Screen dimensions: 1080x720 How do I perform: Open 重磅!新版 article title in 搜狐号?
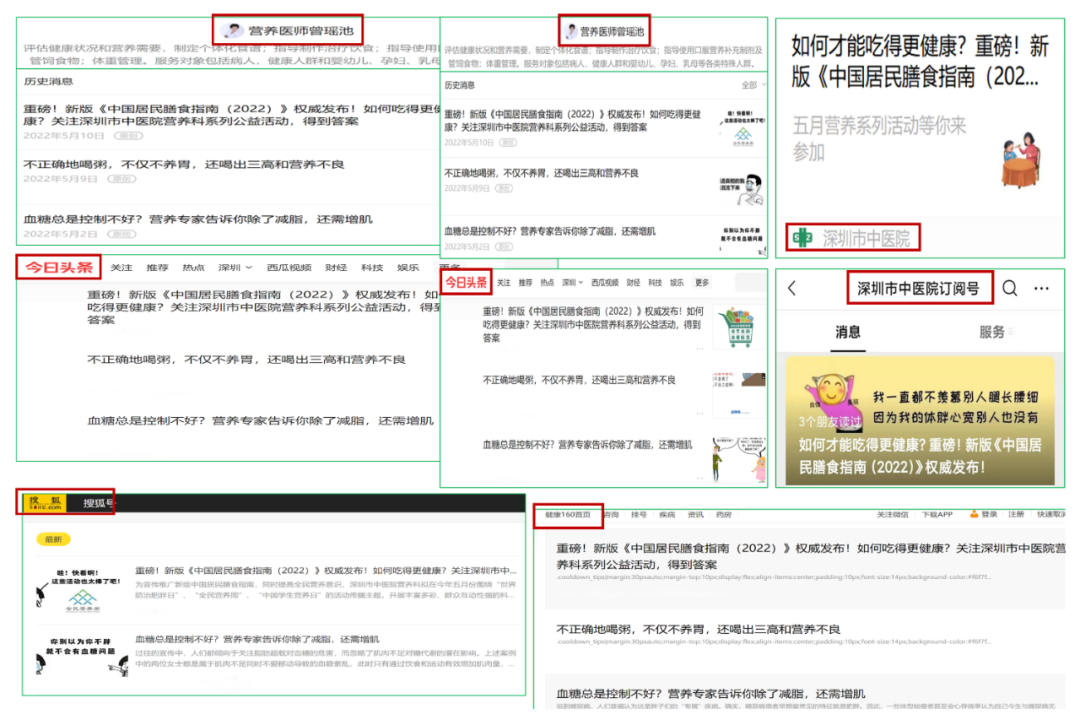click(x=325, y=570)
